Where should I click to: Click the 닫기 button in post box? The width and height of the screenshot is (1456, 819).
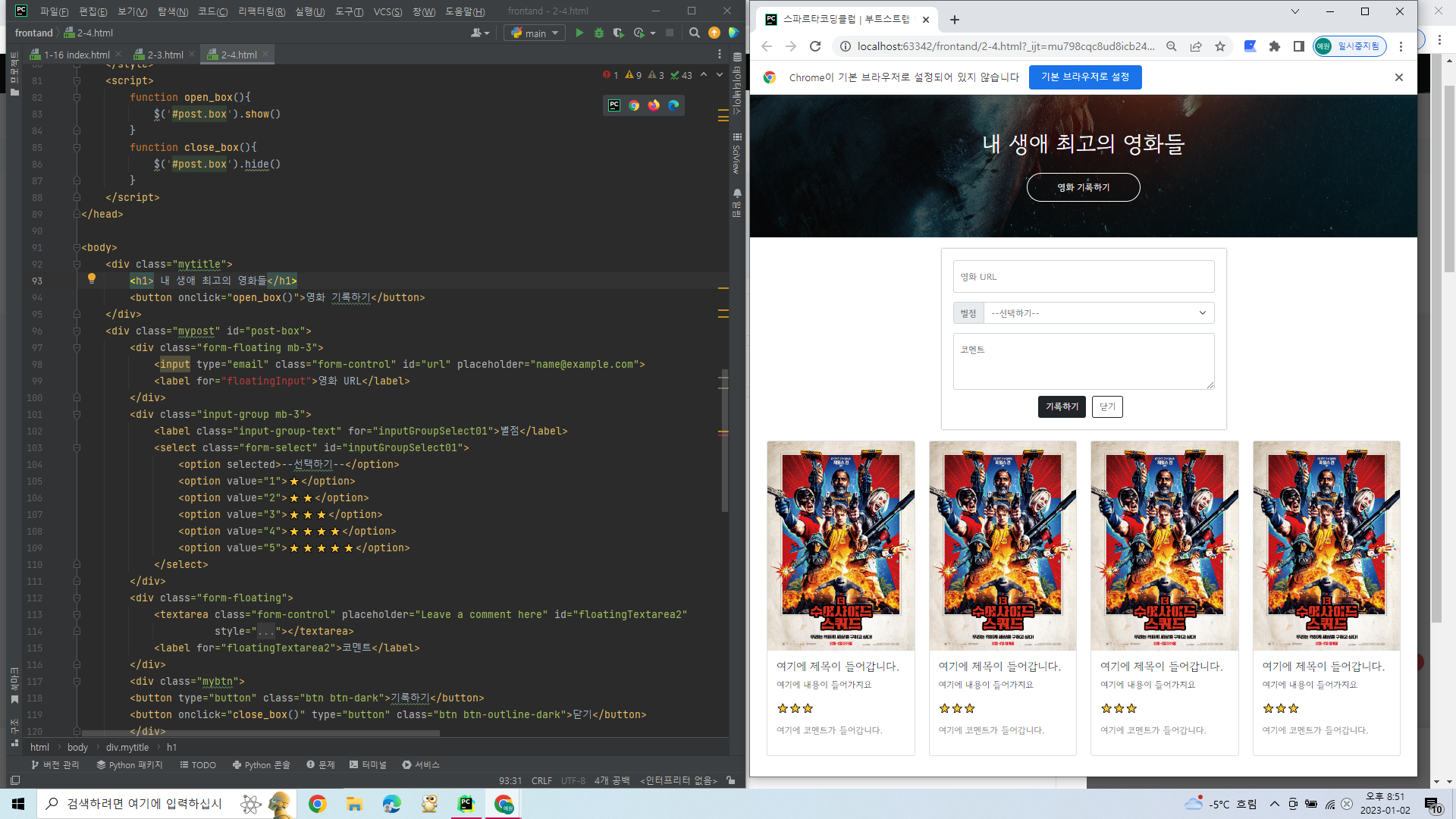[x=1107, y=406]
